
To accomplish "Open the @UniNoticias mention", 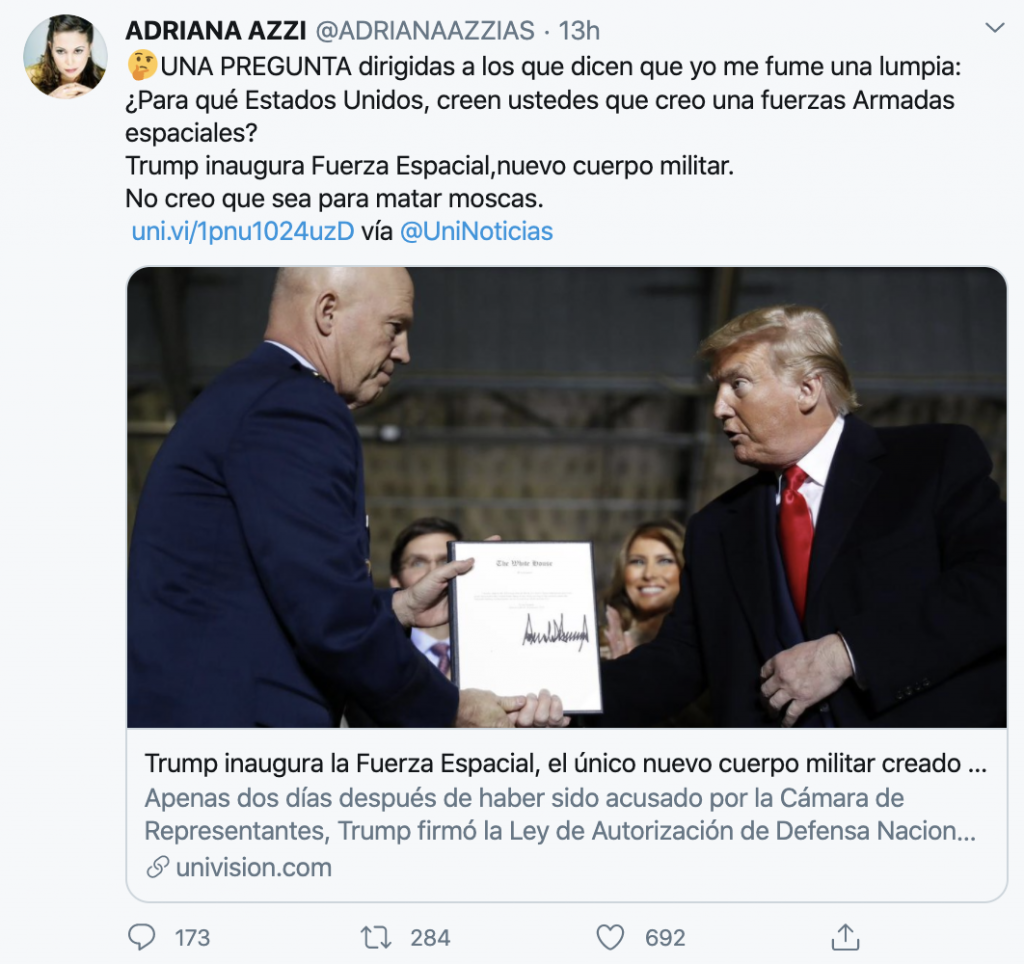I will coord(476,231).
